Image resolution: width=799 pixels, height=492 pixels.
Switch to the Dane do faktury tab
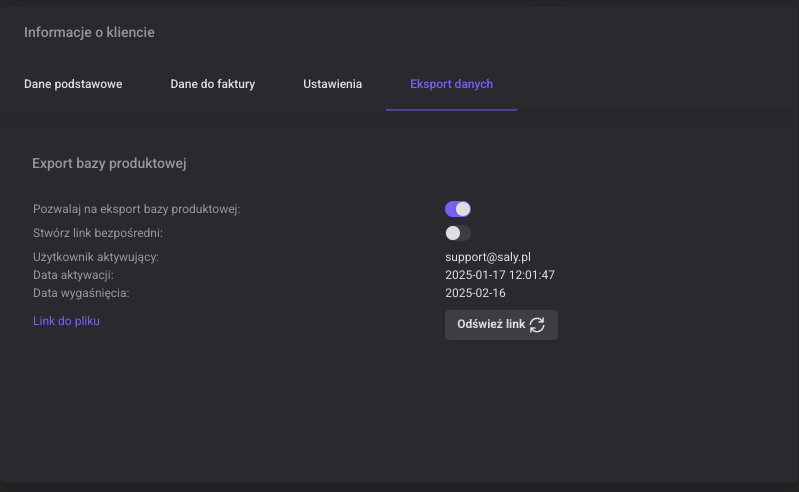point(213,84)
